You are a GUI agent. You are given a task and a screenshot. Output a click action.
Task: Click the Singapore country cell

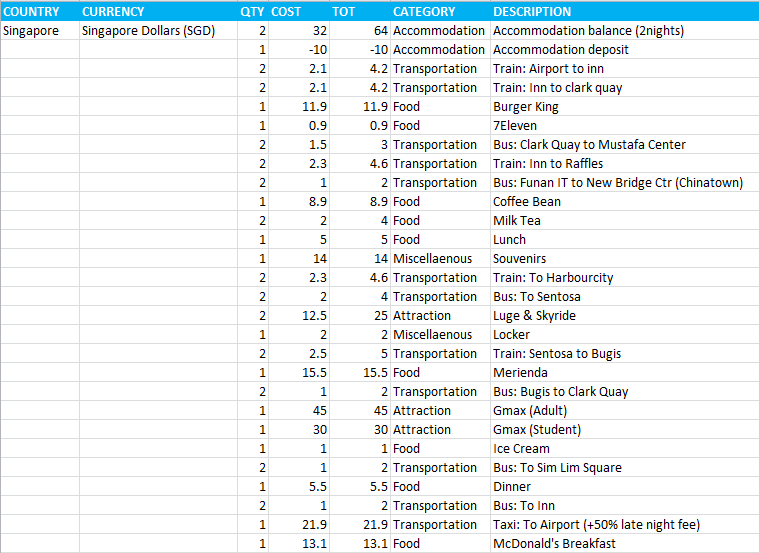pyautogui.click(x=40, y=31)
